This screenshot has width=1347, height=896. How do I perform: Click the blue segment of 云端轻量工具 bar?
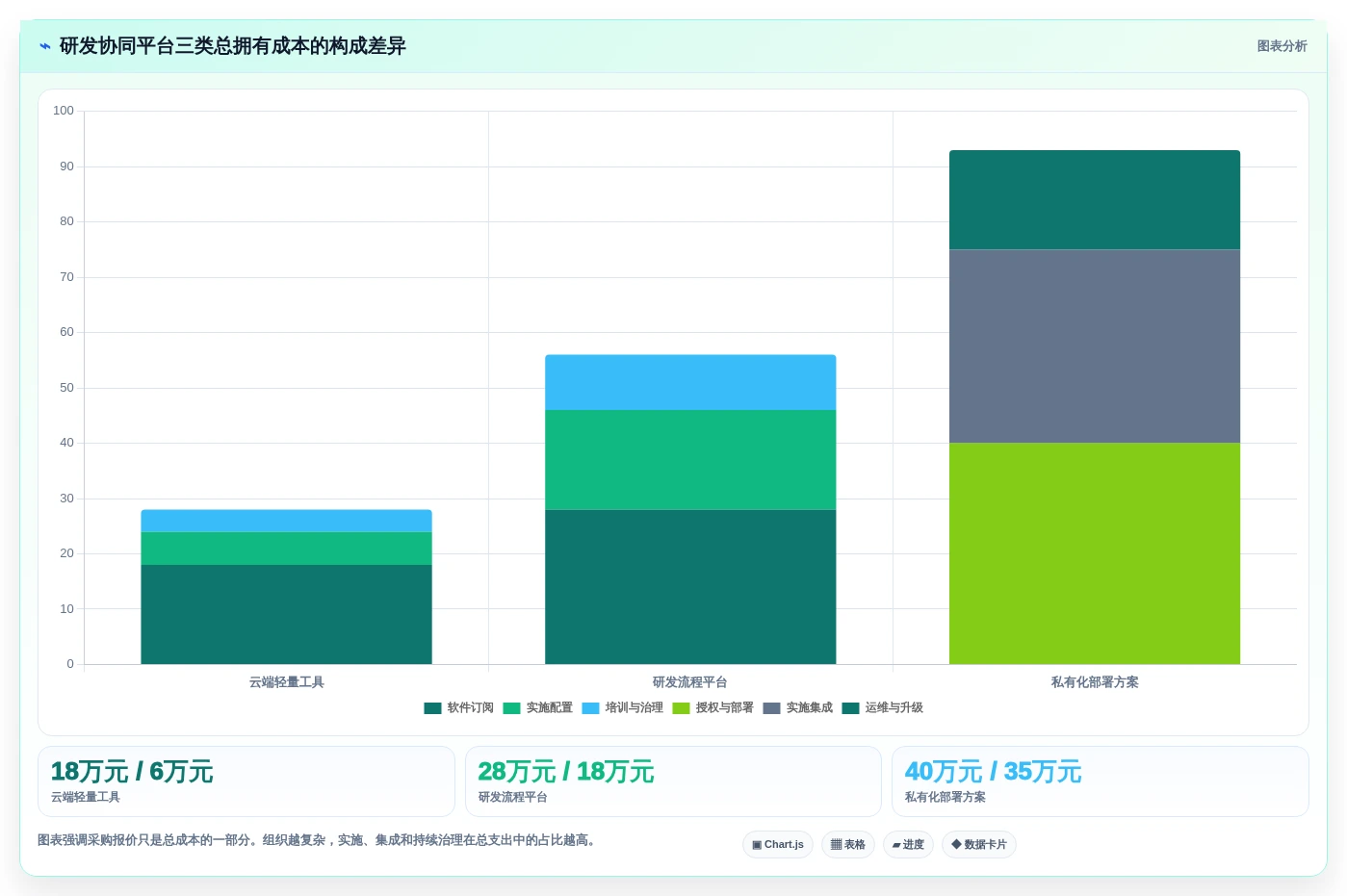[x=286, y=521]
